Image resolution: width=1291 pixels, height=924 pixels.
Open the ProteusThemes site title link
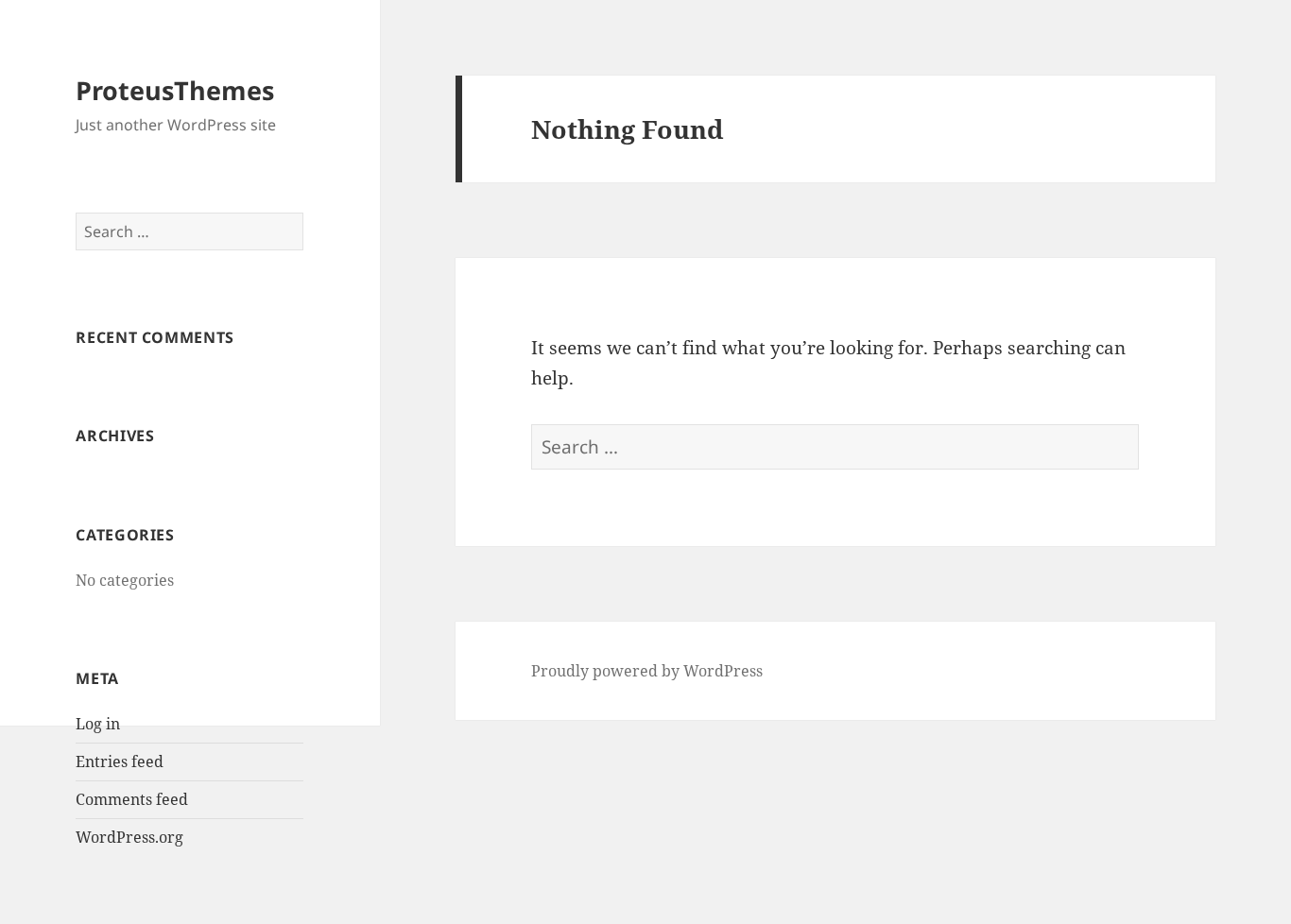[175, 90]
